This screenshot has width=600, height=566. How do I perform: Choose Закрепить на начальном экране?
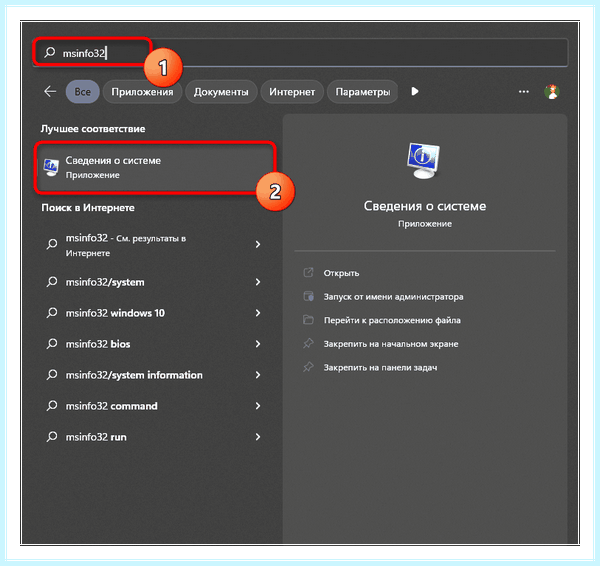391,344
